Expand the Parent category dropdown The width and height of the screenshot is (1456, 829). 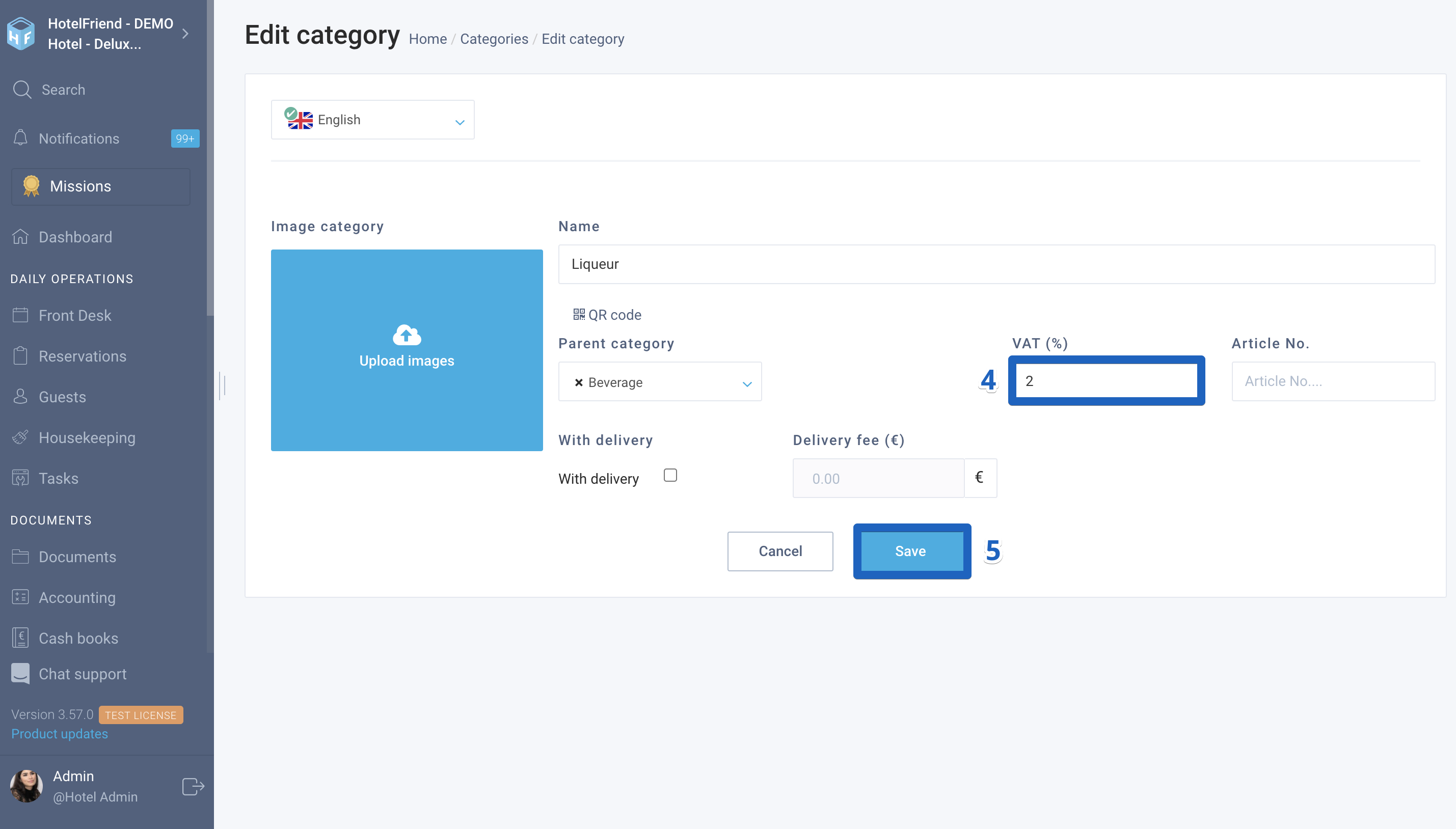coord(660,381)
